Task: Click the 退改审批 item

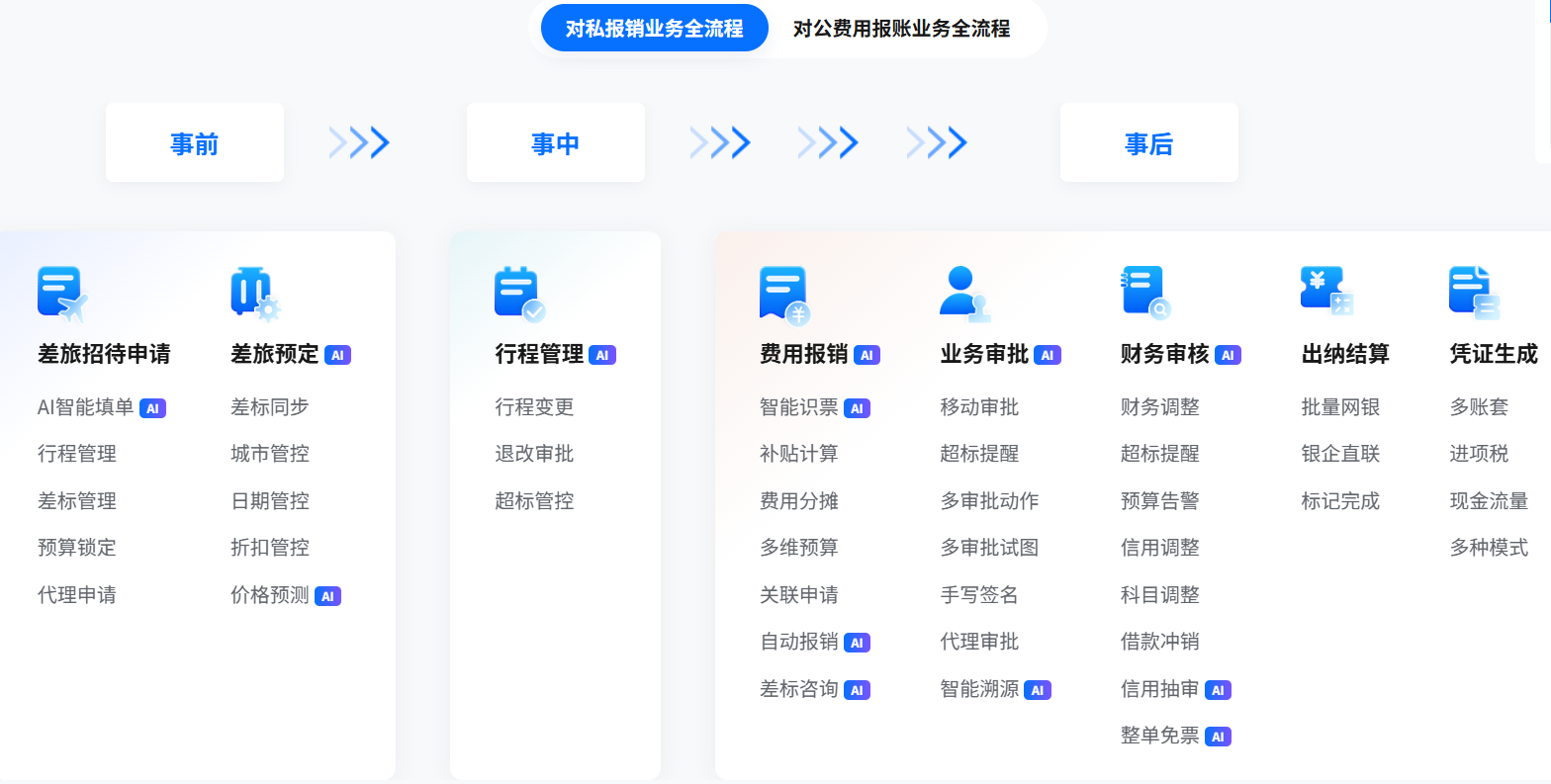Action: click(x=534, y=454)
